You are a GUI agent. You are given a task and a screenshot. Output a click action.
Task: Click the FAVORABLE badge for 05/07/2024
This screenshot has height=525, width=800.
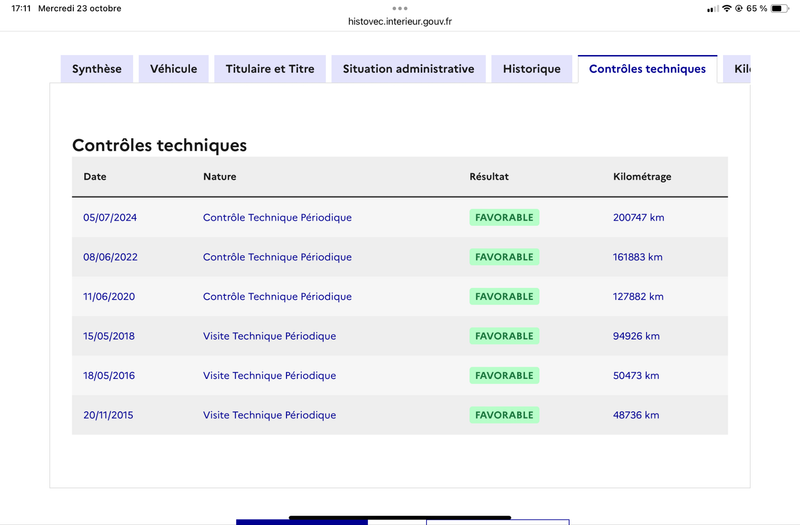pos(504,217)
